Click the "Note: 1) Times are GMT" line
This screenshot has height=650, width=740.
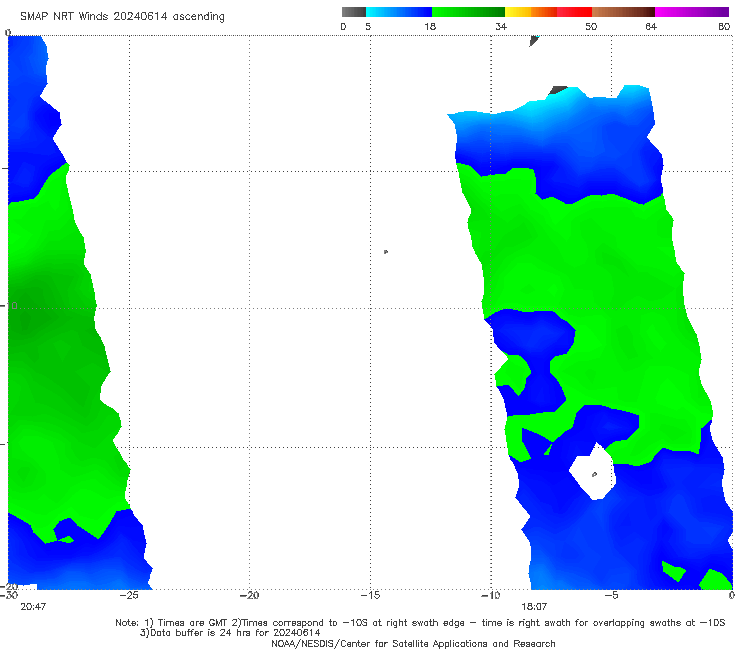tap(420, 623)
